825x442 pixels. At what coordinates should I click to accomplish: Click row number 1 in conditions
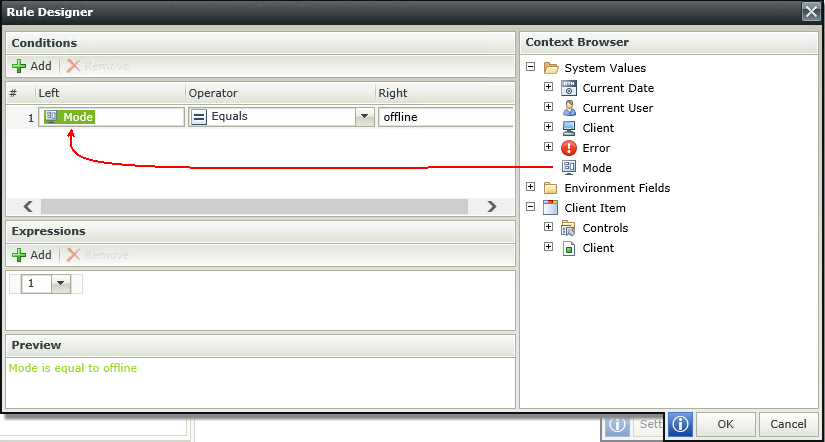(31, 118)
